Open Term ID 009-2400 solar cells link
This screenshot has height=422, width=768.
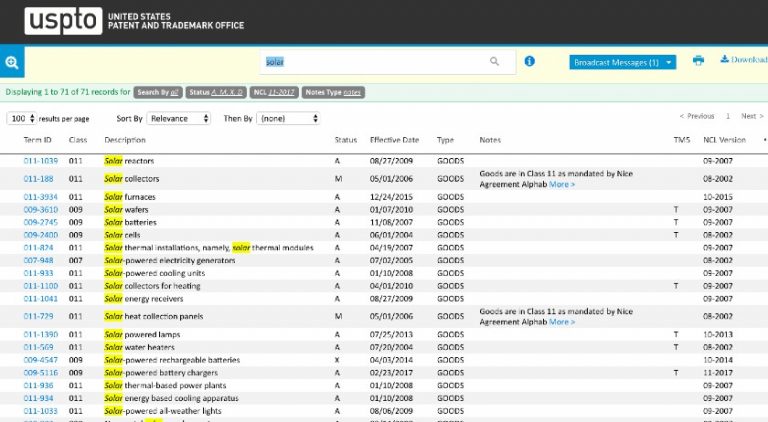(x=40, y=234)
